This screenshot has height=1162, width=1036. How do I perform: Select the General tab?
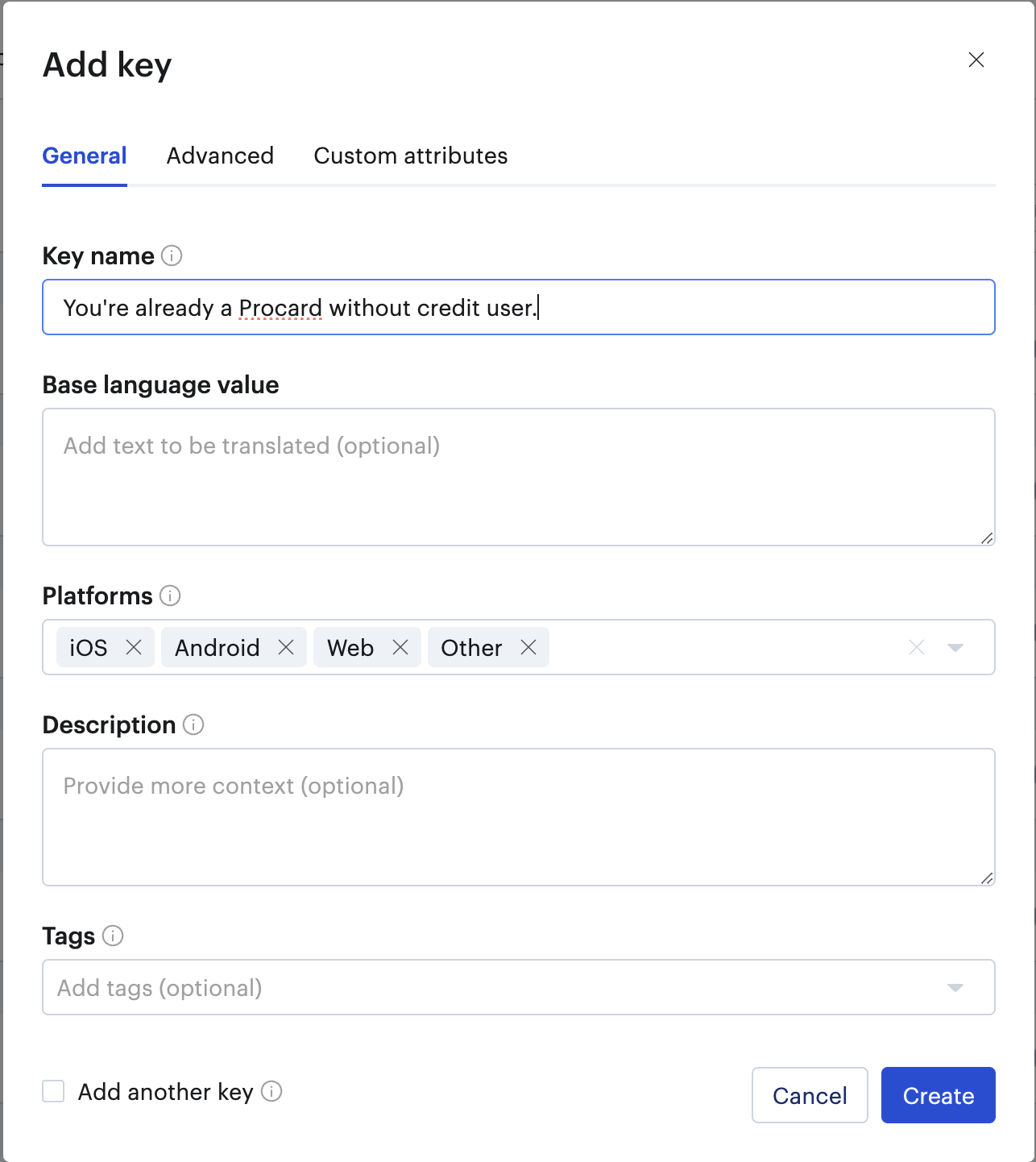tap(85, 156)
